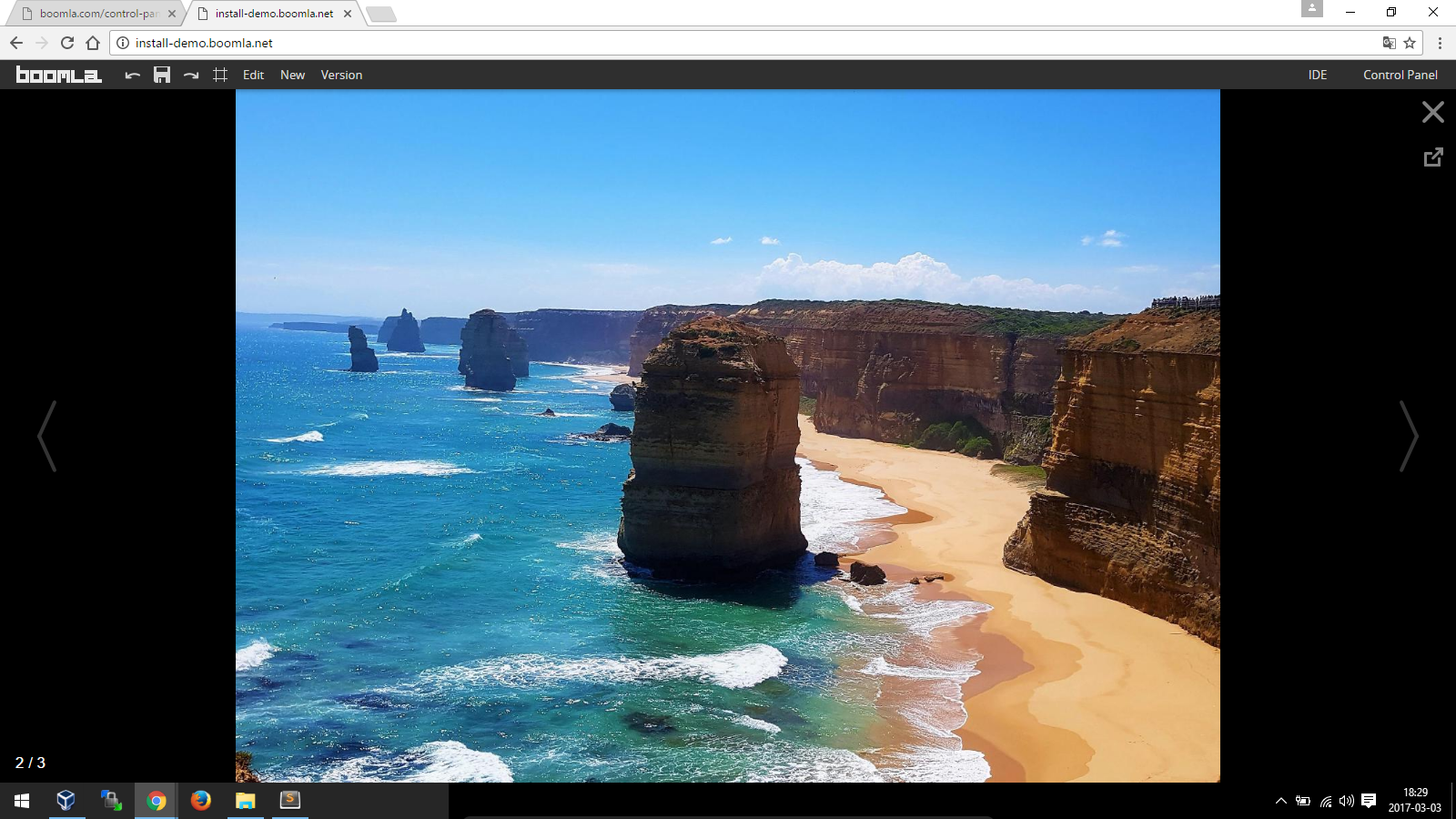The width and height of the screenshot is (1456, 819).
Task: Open the image in a new window
Action: coord(1432,157)
